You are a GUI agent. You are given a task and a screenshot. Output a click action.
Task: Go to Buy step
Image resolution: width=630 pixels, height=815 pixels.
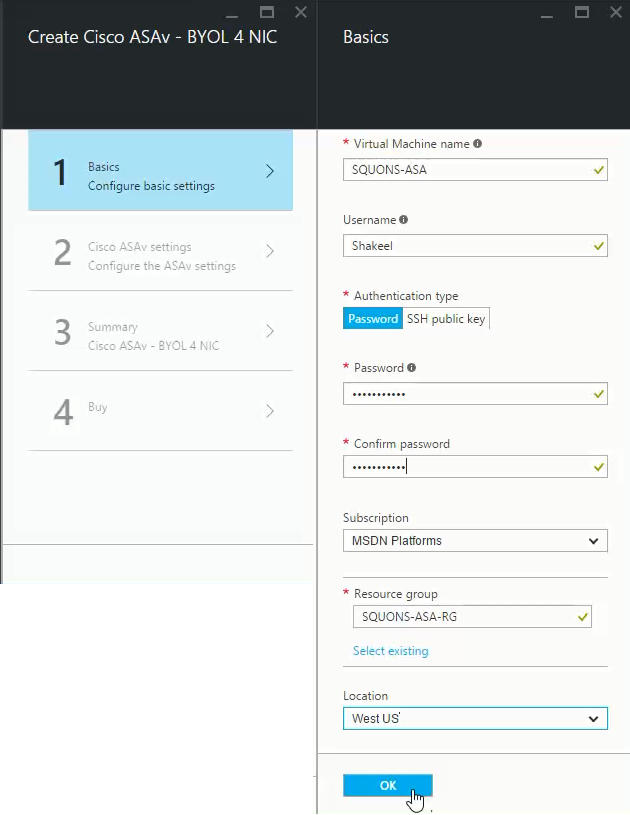(160, 411)
